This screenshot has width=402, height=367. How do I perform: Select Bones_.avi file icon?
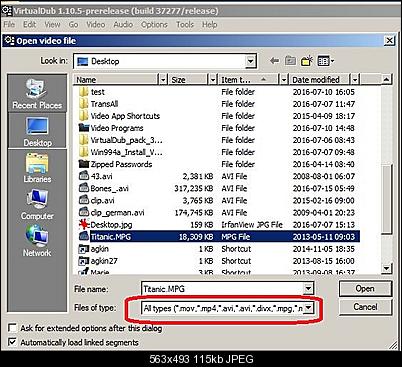[84, 188]
